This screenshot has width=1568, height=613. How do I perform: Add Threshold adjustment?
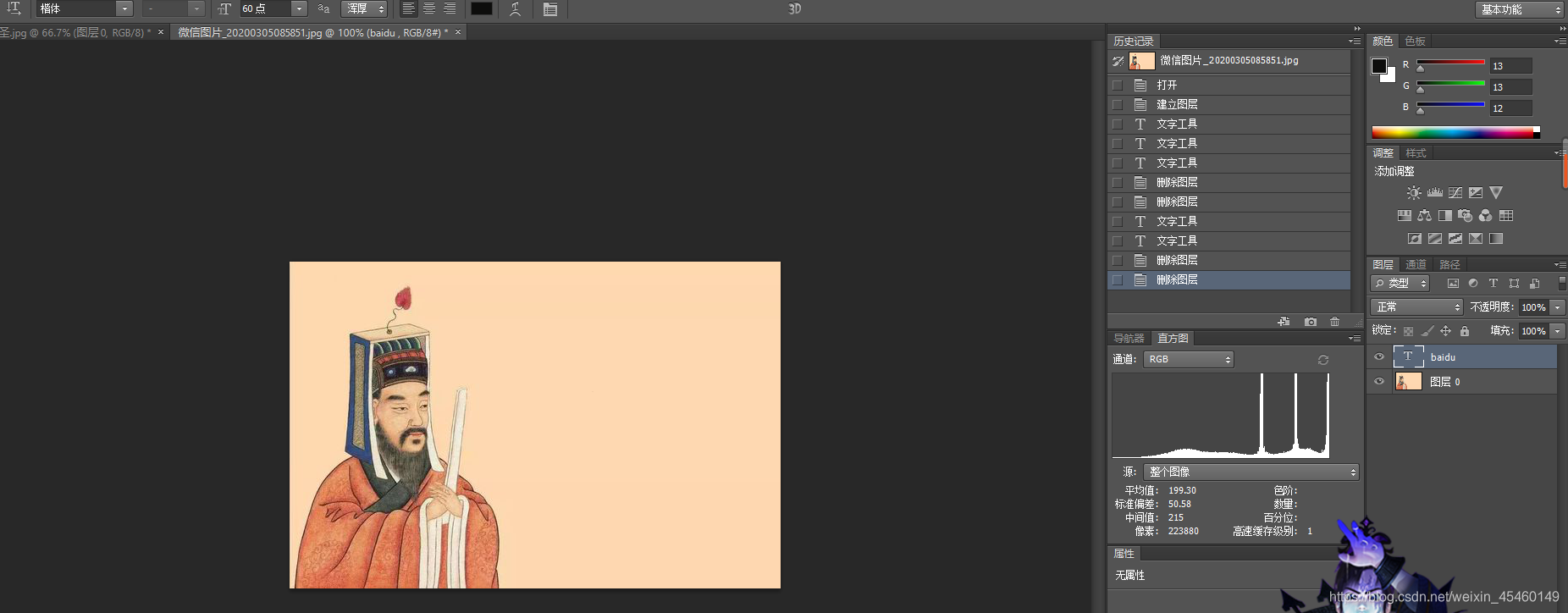pos(1455,239)
